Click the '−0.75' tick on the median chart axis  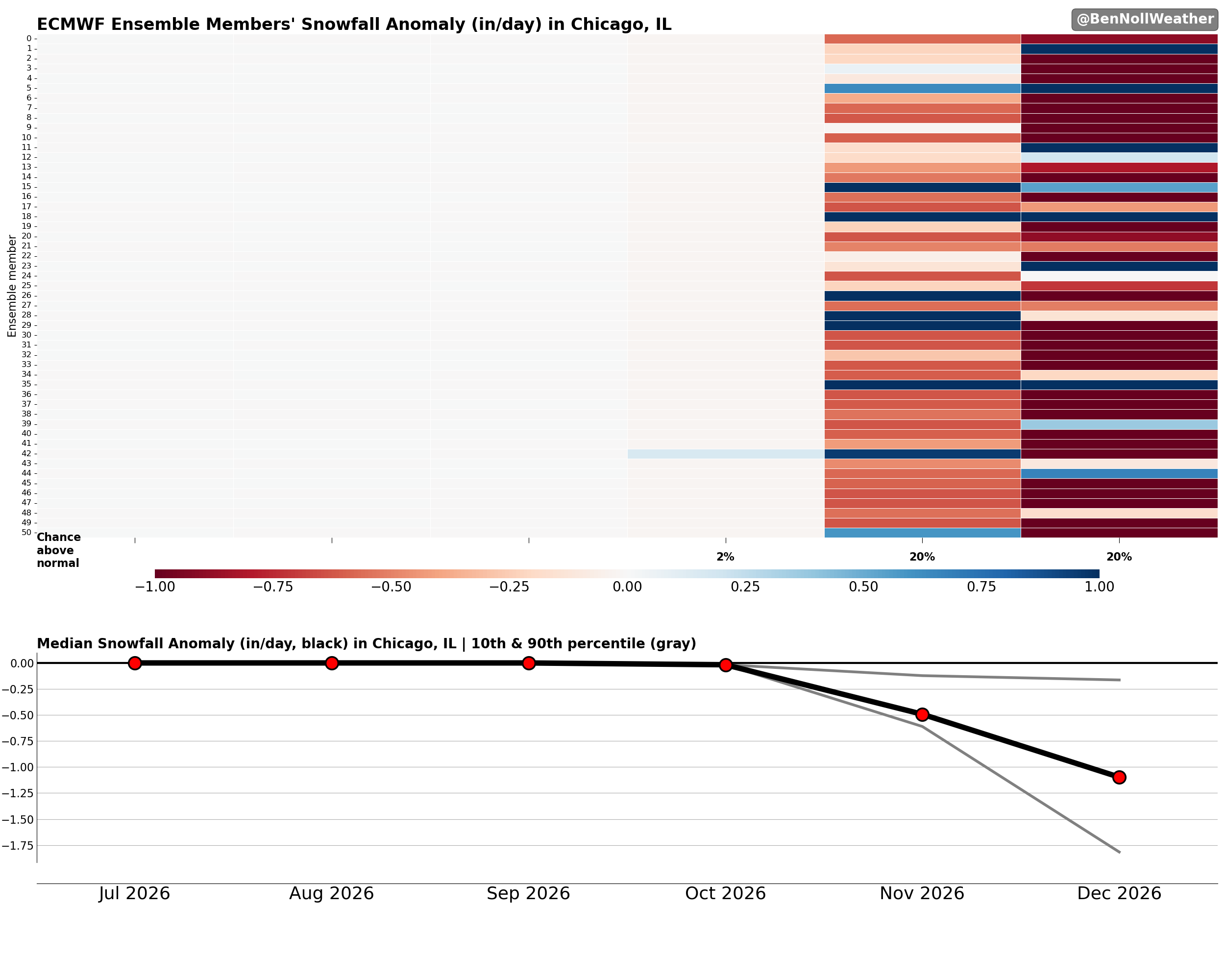(18, 741)
